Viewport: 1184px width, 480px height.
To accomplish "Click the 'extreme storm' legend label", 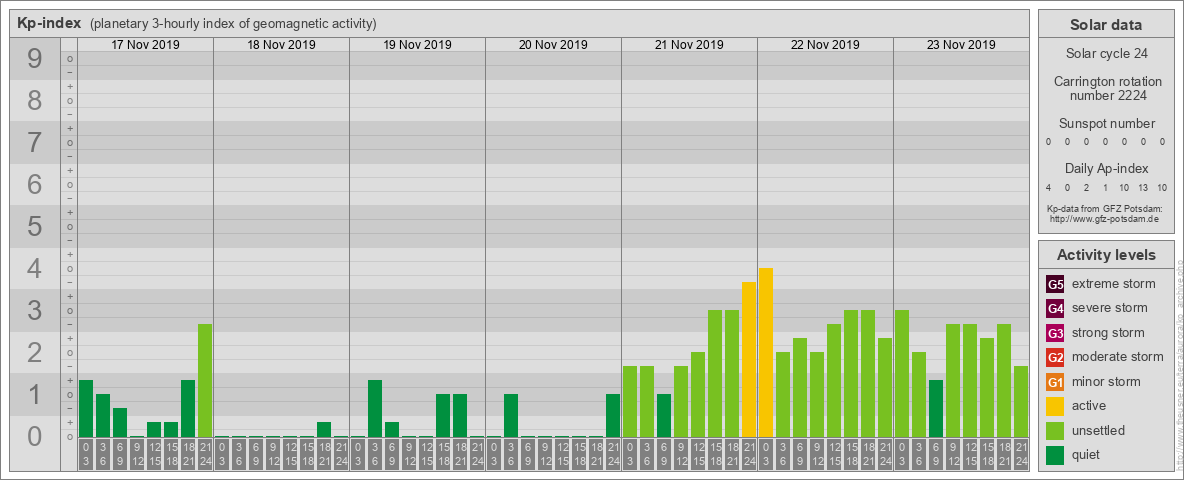I will (1114, 284).
